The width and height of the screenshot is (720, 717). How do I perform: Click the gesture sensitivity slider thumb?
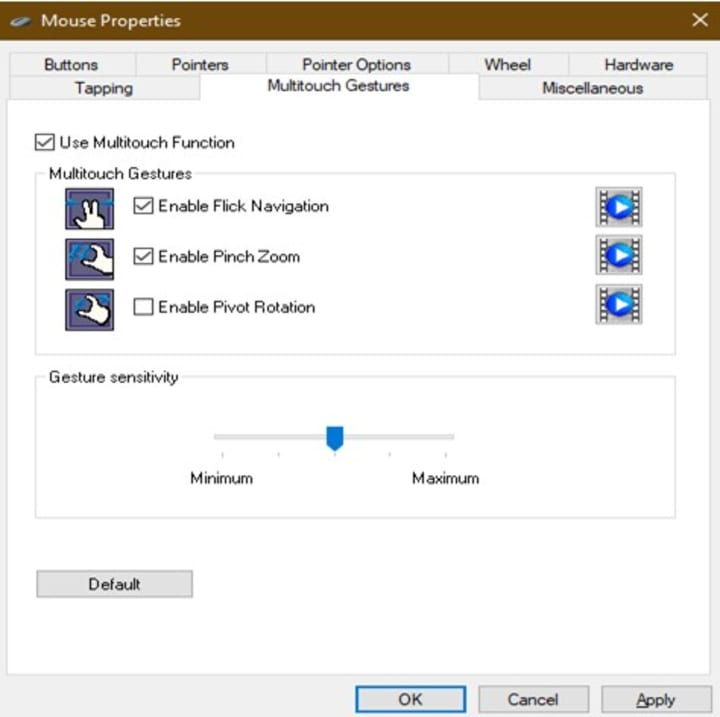tap(335, 438)
